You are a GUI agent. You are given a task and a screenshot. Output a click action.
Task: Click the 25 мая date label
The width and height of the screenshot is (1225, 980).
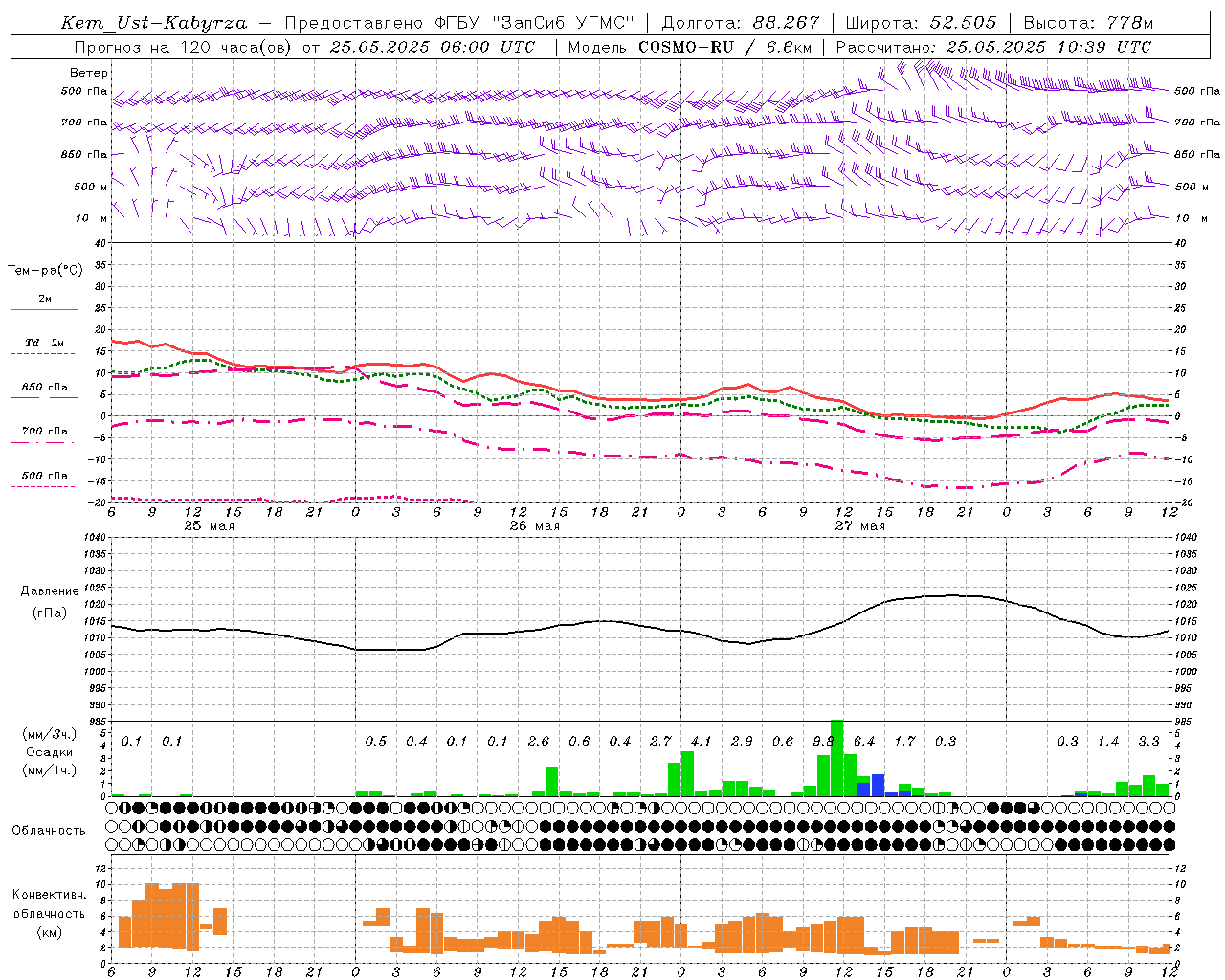(x=209, y=526)
